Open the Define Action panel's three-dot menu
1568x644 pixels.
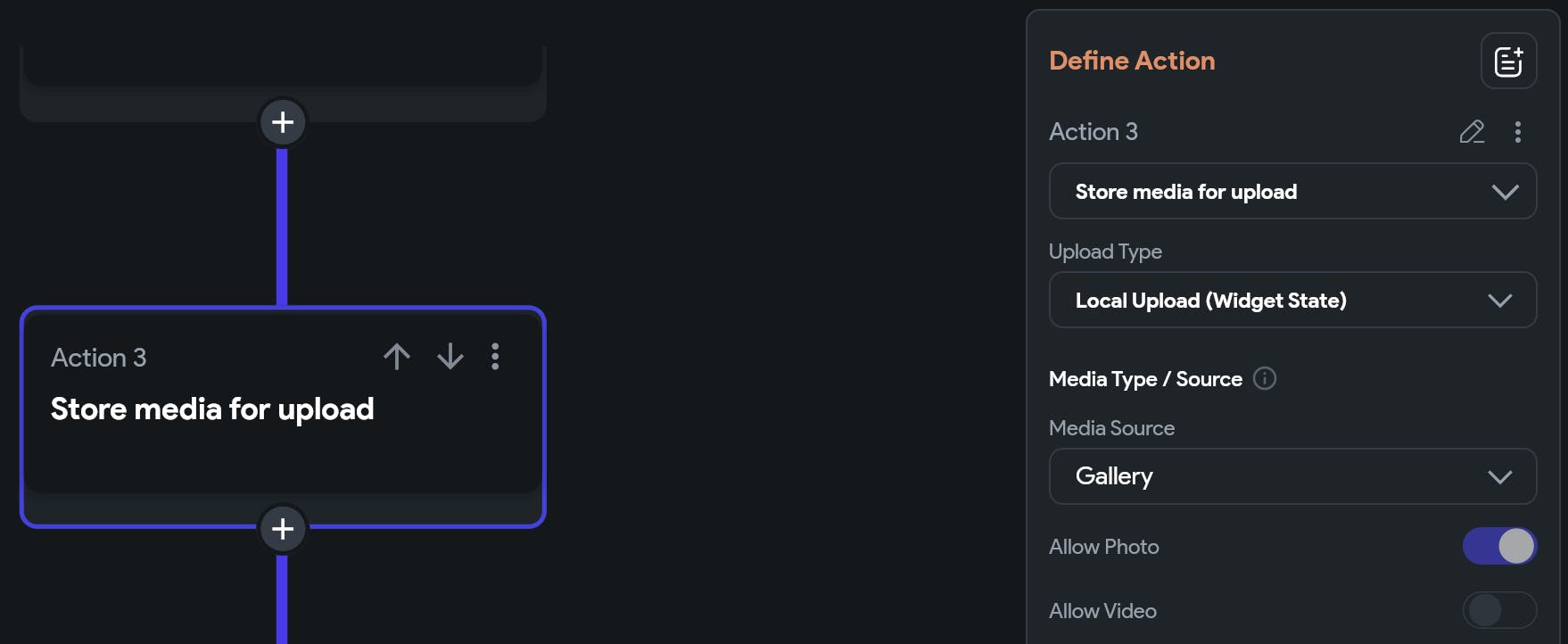(x=1517, y=132)
